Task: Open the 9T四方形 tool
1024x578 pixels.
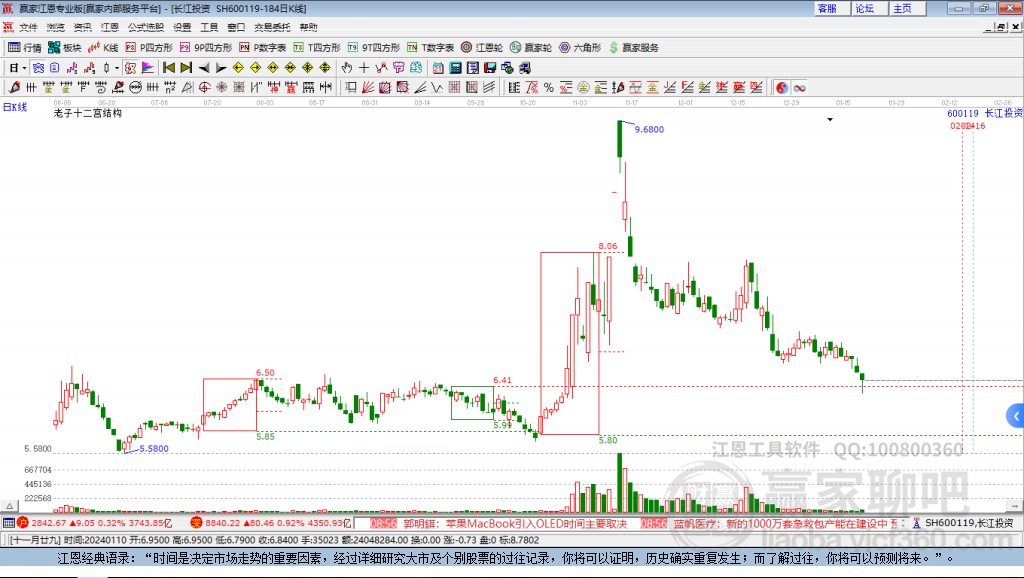Action: [x=374, y=48]
